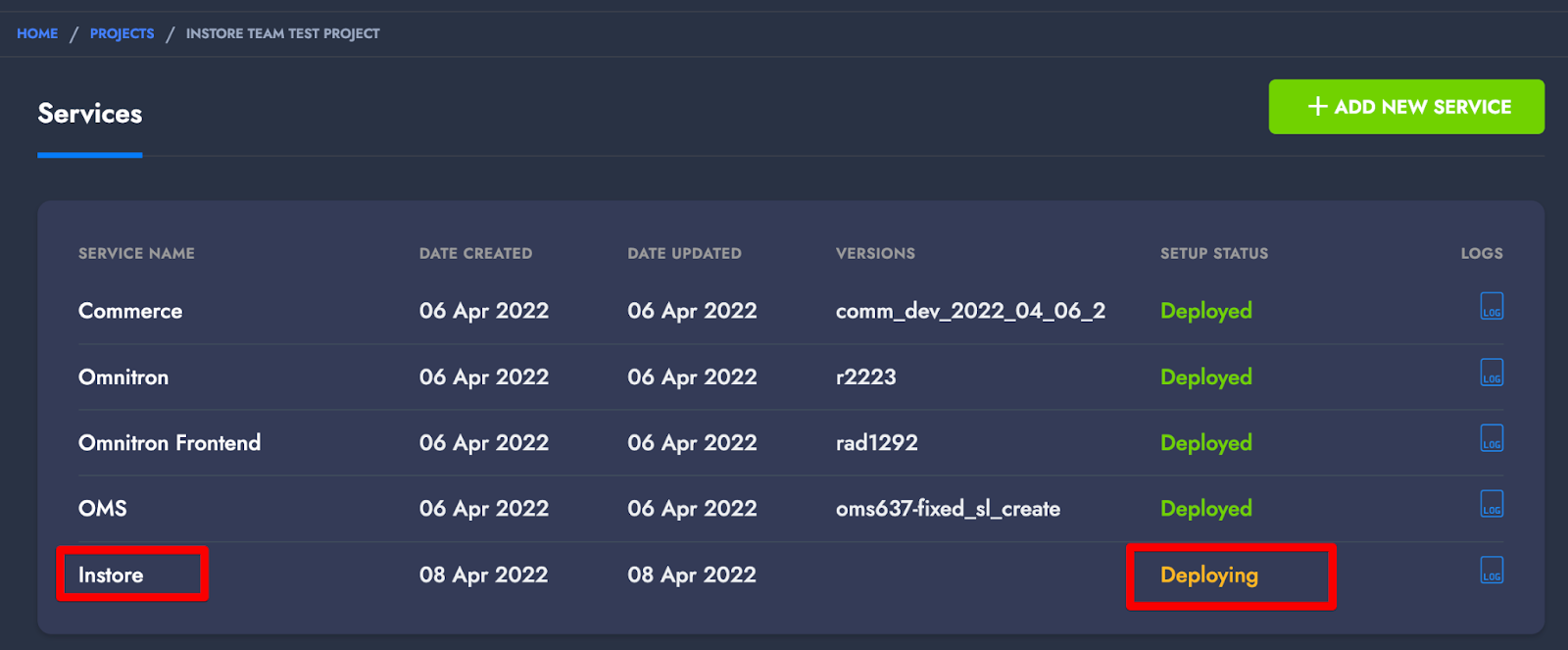This screenshot has width=1568, height=650.
Task: View logs for Omnitron Frontend service
Action: point(1492,438)
